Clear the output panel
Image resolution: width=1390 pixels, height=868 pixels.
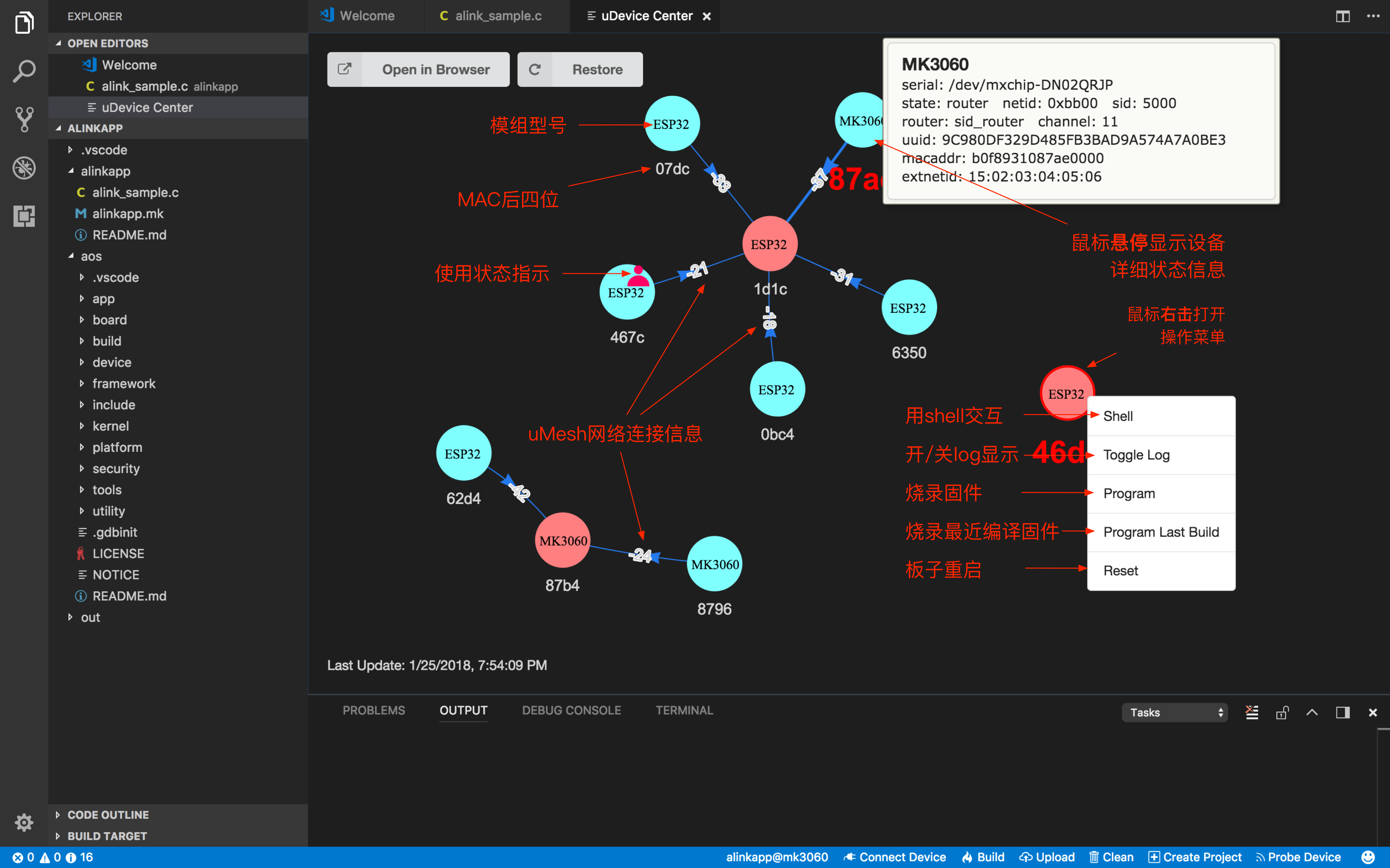point(1252,712)
